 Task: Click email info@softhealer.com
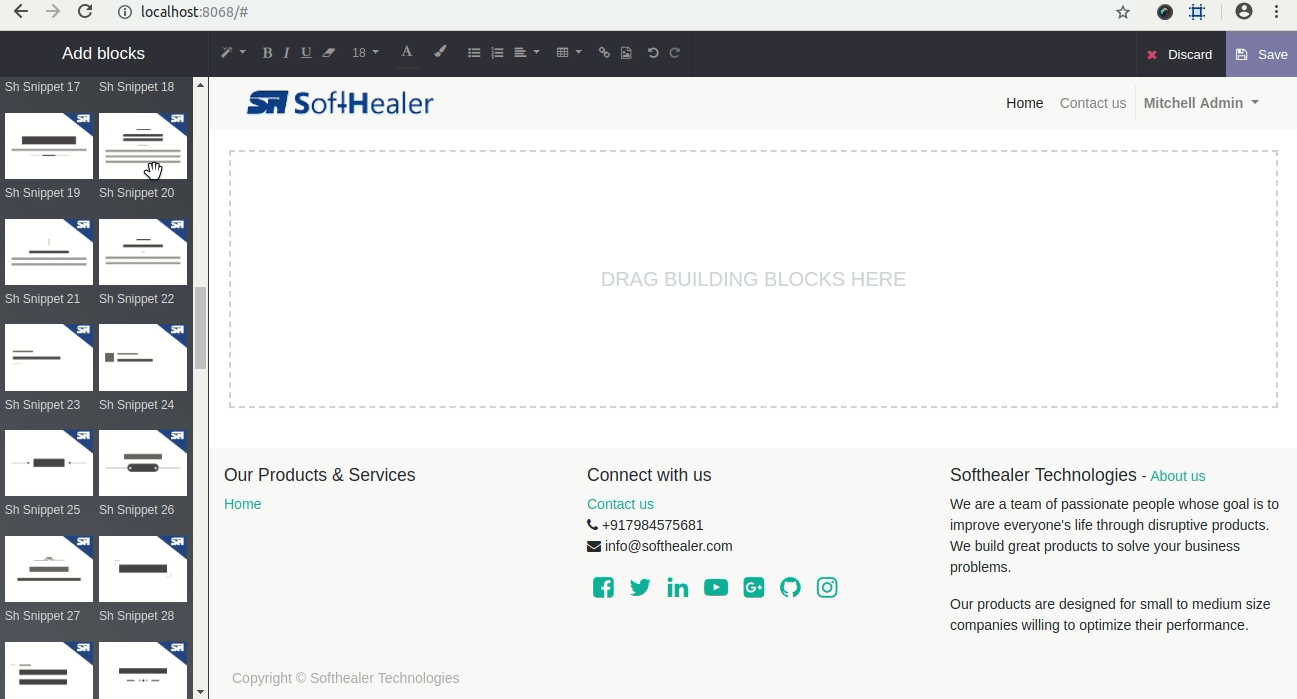coord(668,546)
